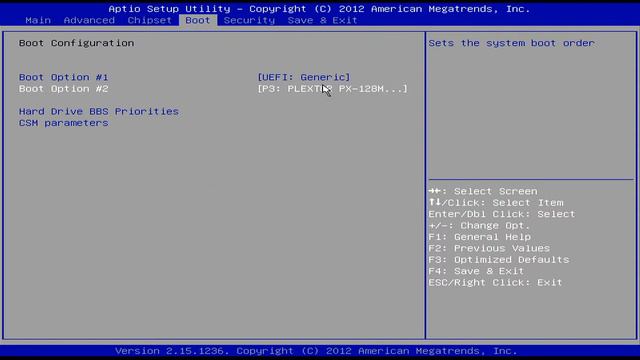Click the 'F4: Save & Exit' hint
Screen dimensions: 640x360
coord(476,271)
